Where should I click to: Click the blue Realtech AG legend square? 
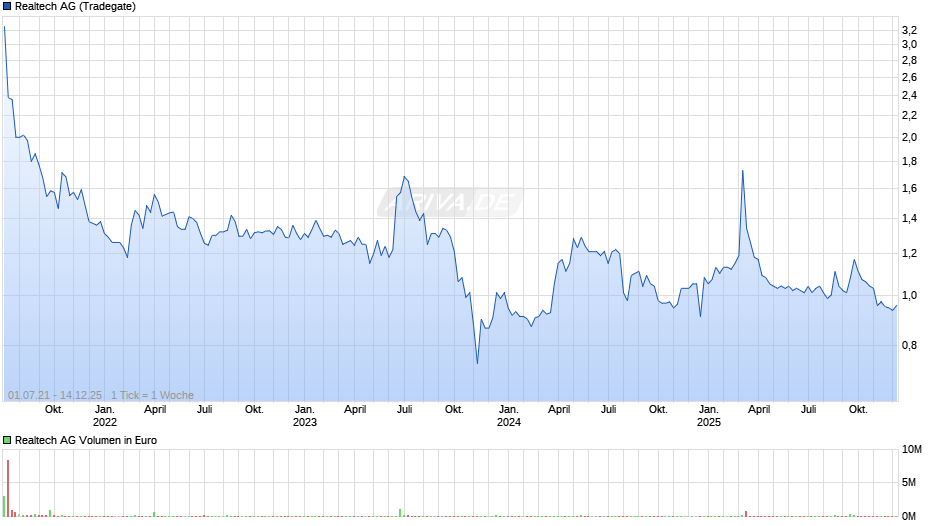click(x=7, y=7)
